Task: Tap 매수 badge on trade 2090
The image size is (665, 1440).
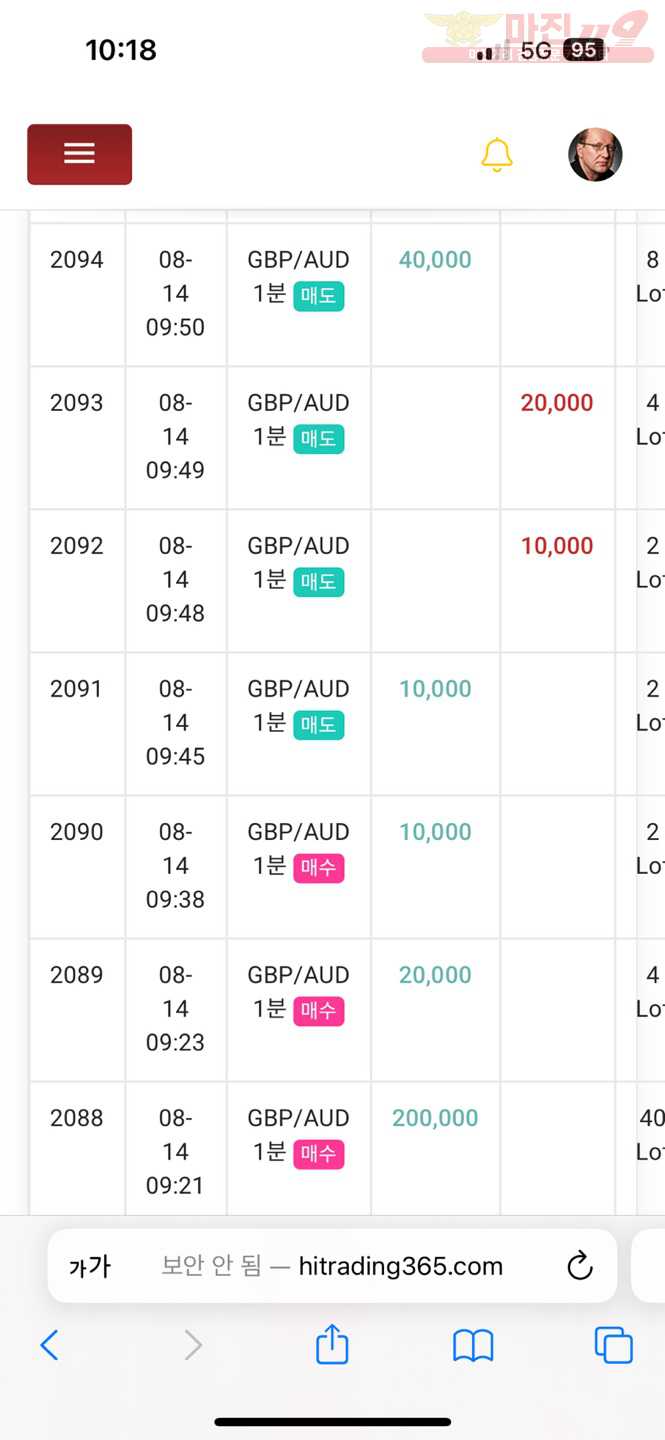Action: [319, 868]
